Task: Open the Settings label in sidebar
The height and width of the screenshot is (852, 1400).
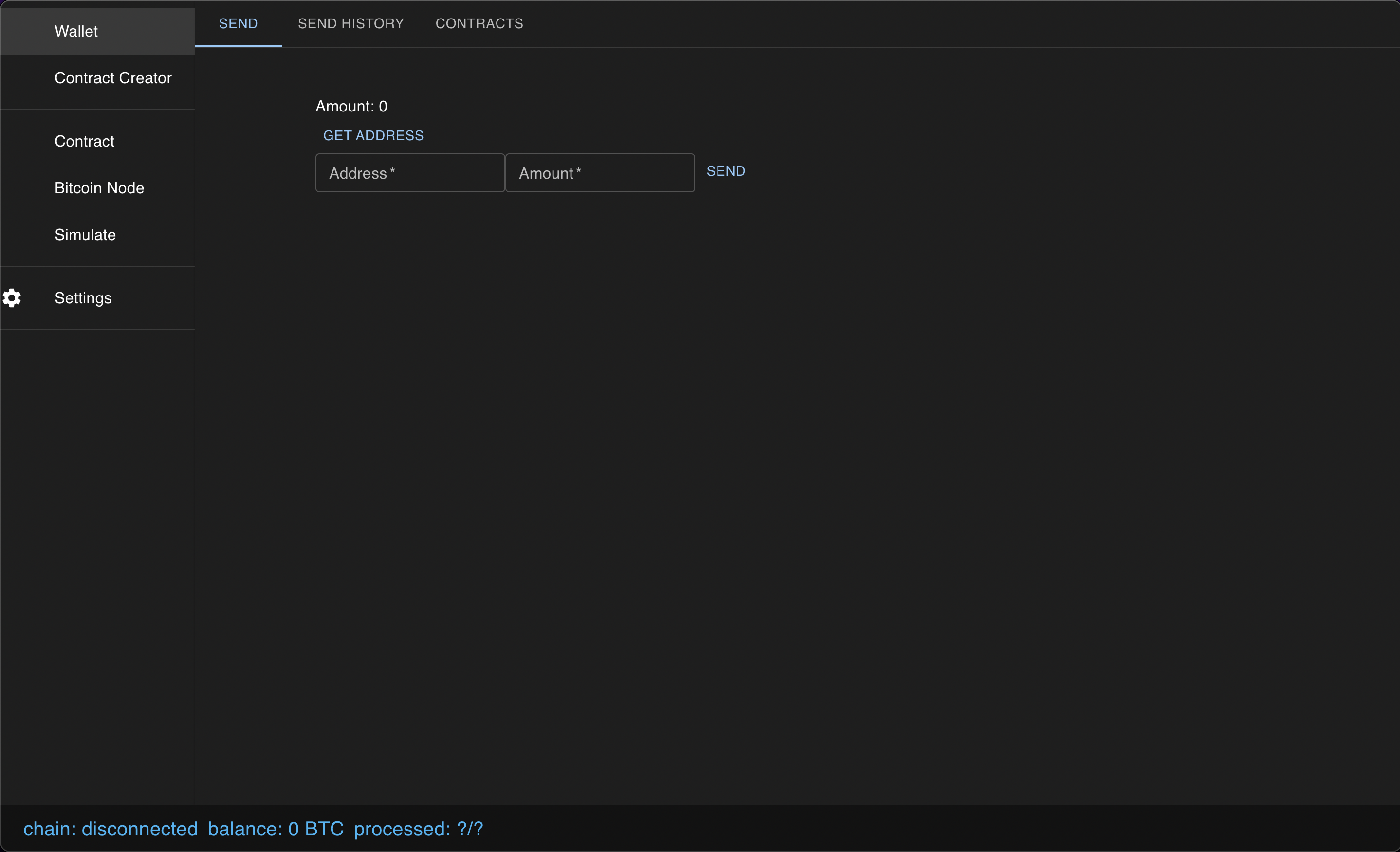Action: click(83, 298)
